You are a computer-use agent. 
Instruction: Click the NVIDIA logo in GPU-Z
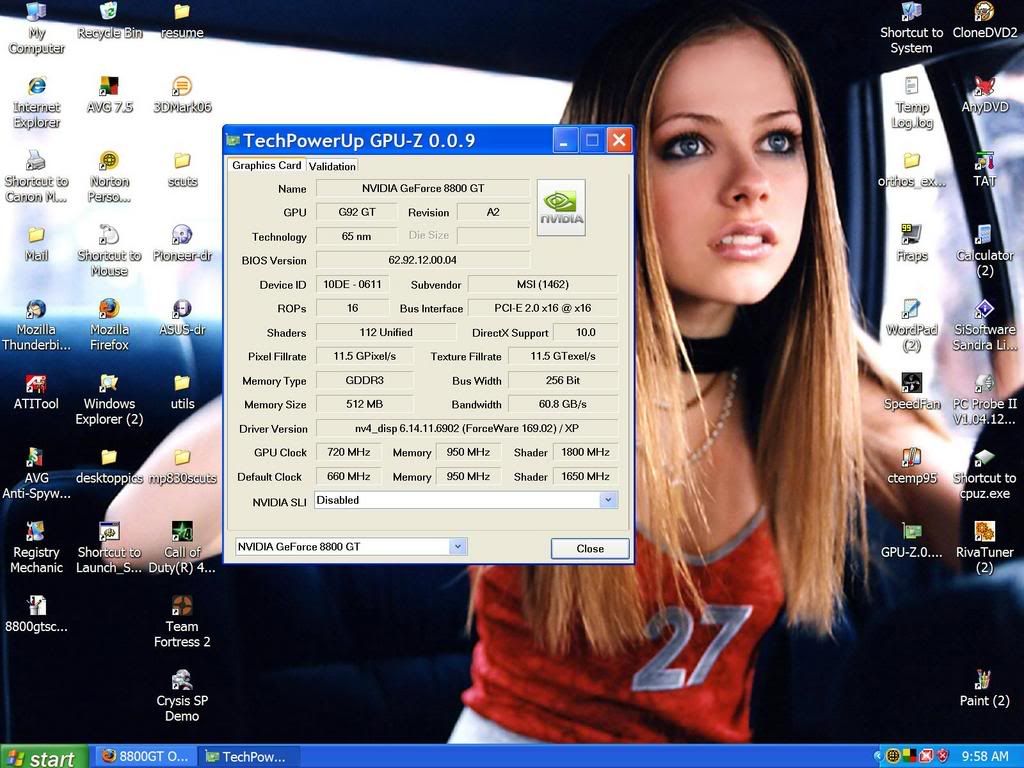coord(561,207)
